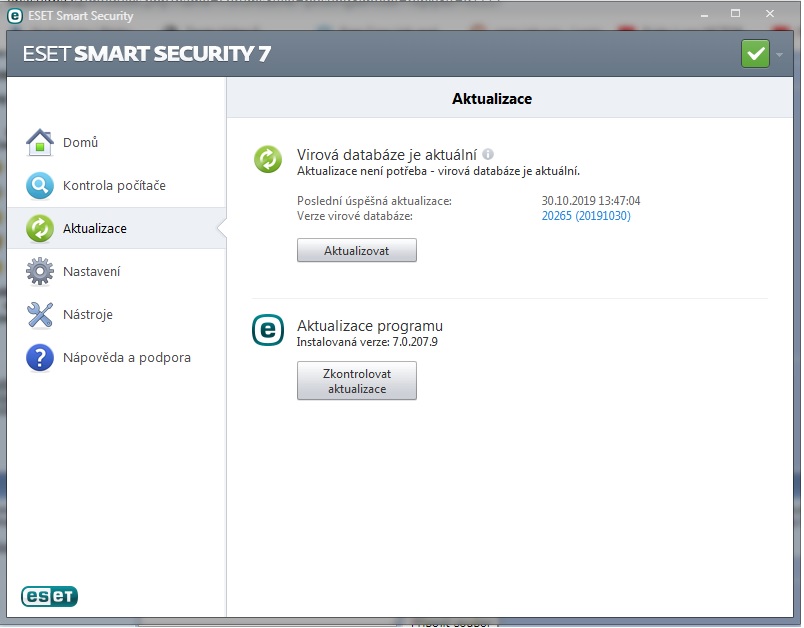Click the green Aktualizace sidebar icon
804x628 pixels.
[x=39, y=229]
